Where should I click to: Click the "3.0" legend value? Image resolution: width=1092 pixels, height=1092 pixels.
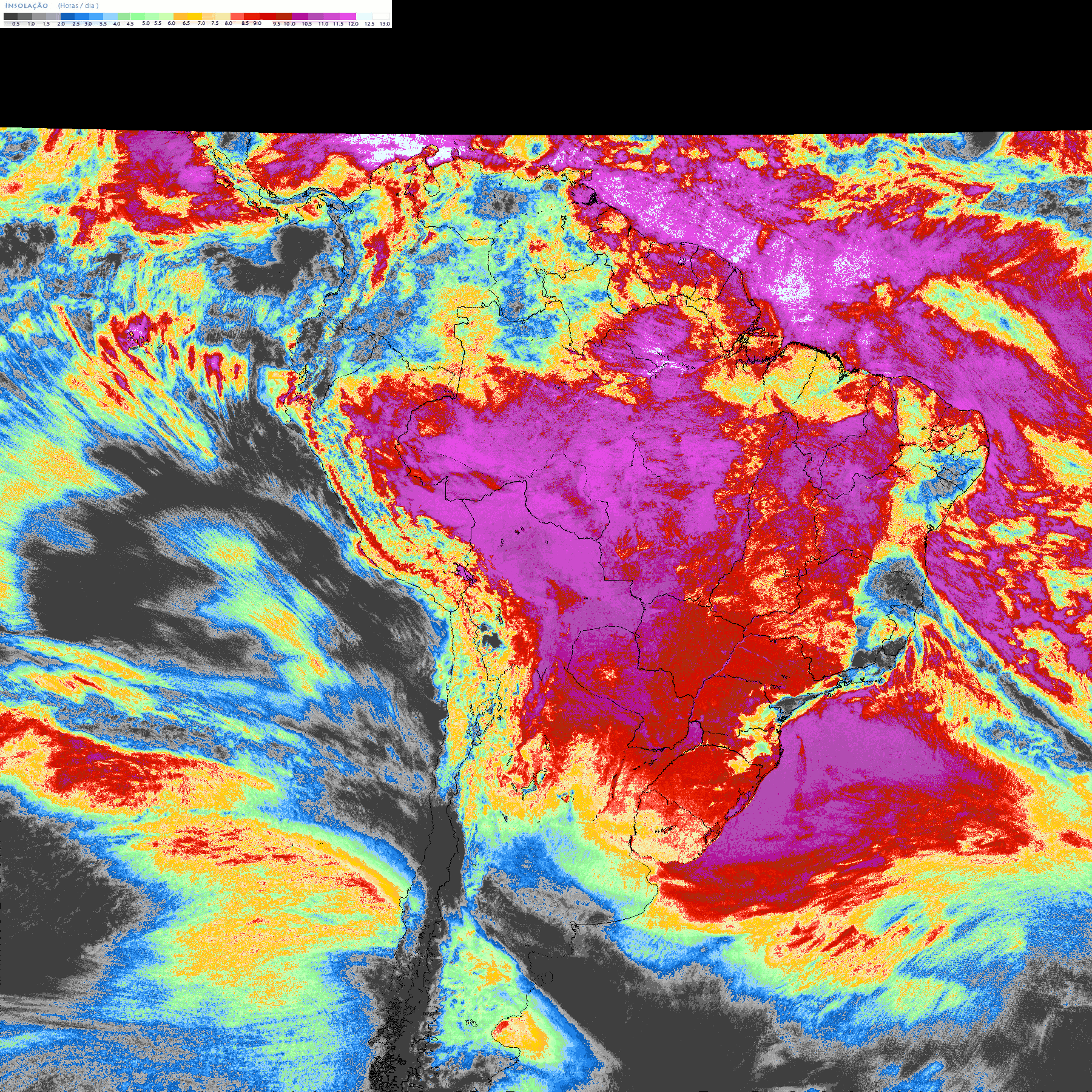tap(88, 24)
